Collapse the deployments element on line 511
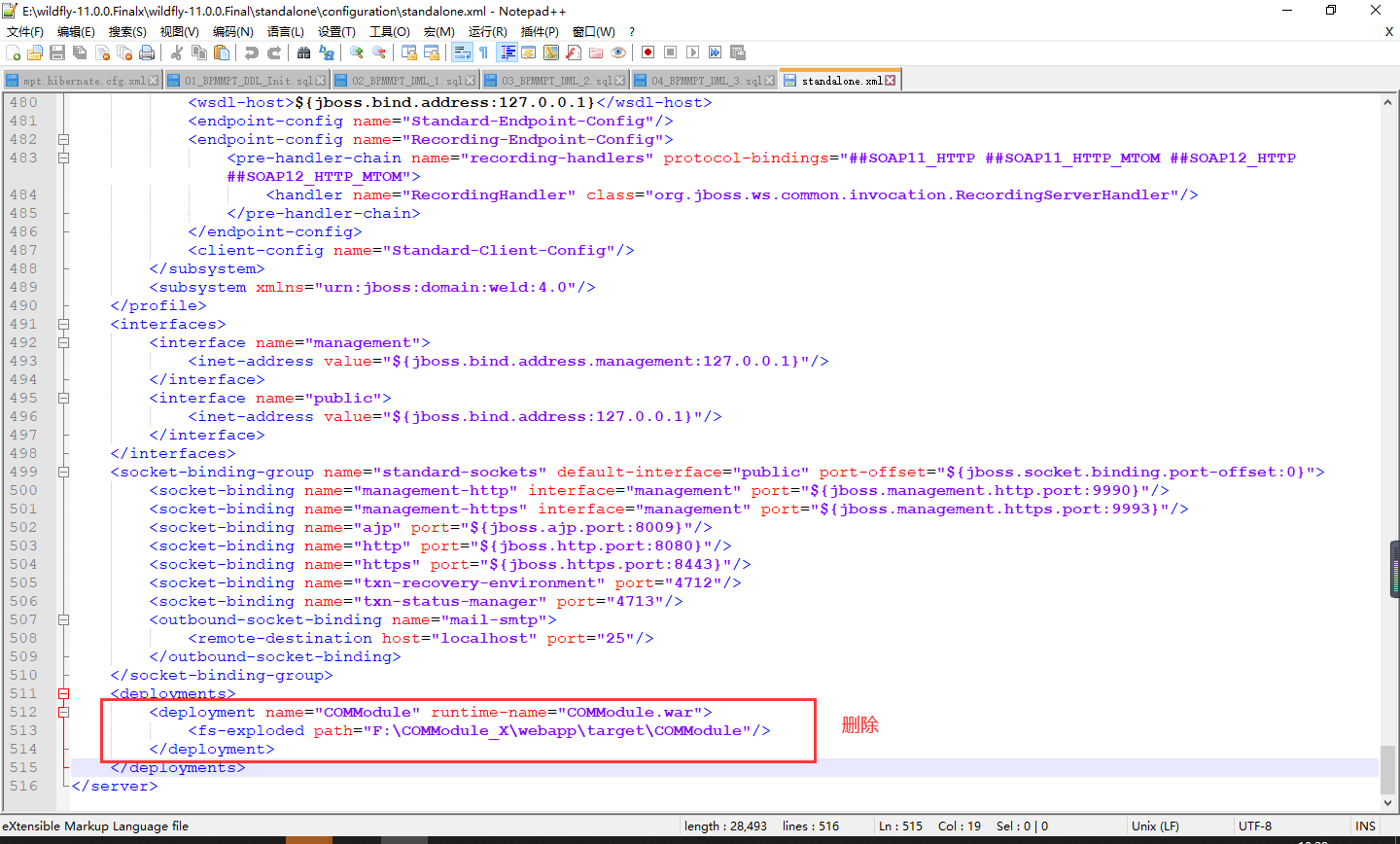This screenshot has height=844, width=1400. pos(64,693)
